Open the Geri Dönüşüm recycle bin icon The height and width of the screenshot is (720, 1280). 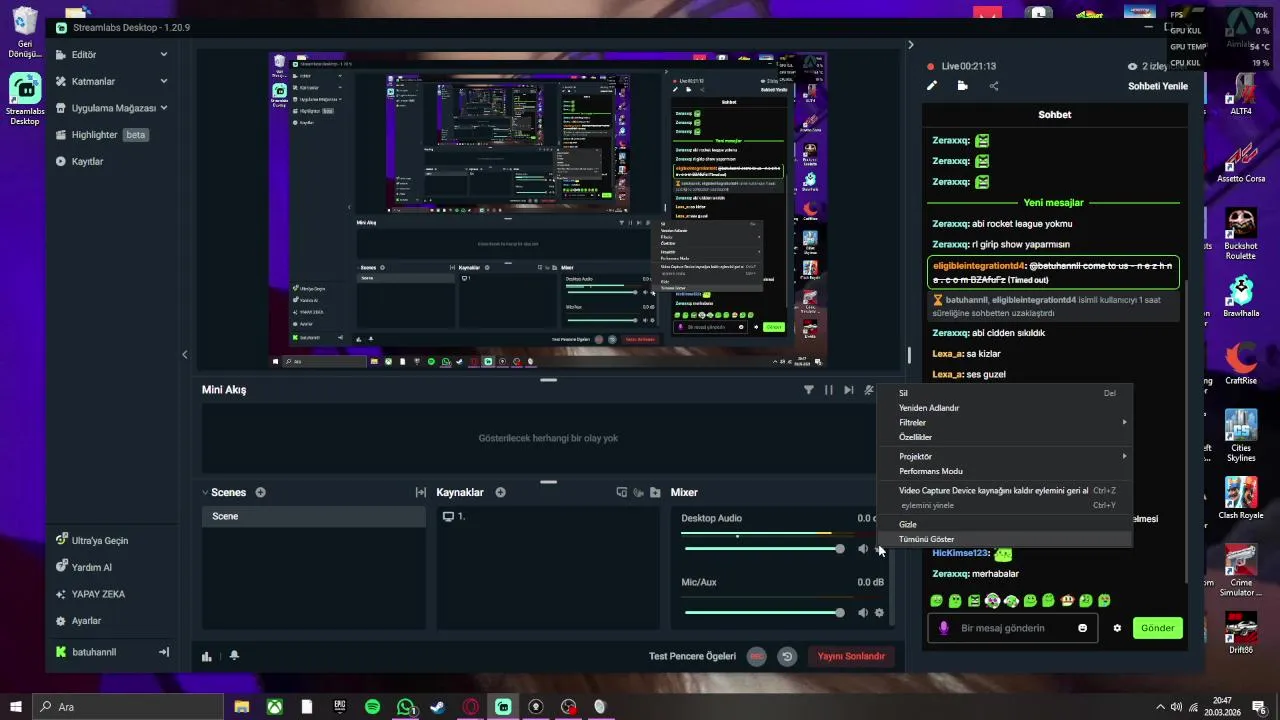coord(25,32)
